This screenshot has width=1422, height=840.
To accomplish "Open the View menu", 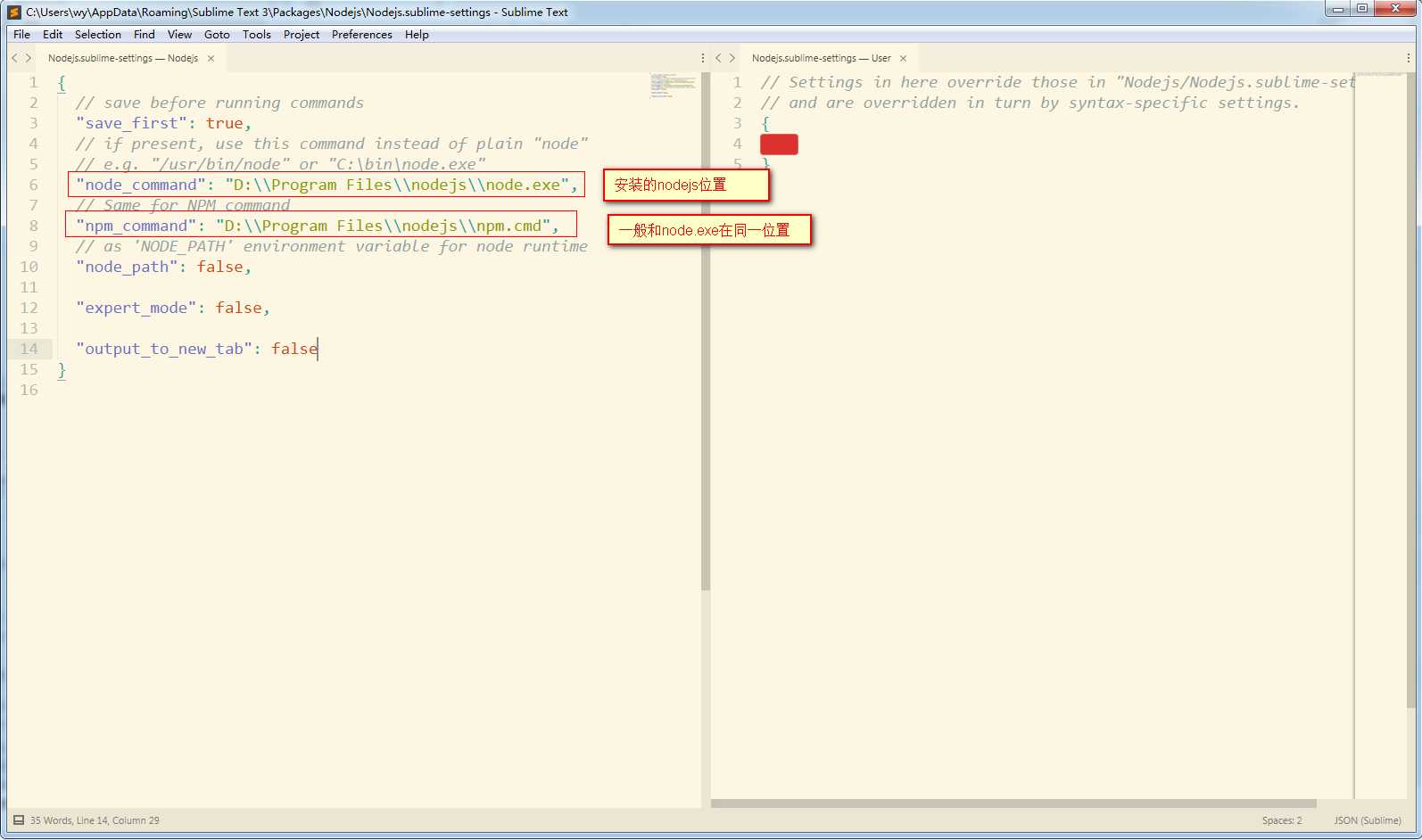I will point(179,34).
